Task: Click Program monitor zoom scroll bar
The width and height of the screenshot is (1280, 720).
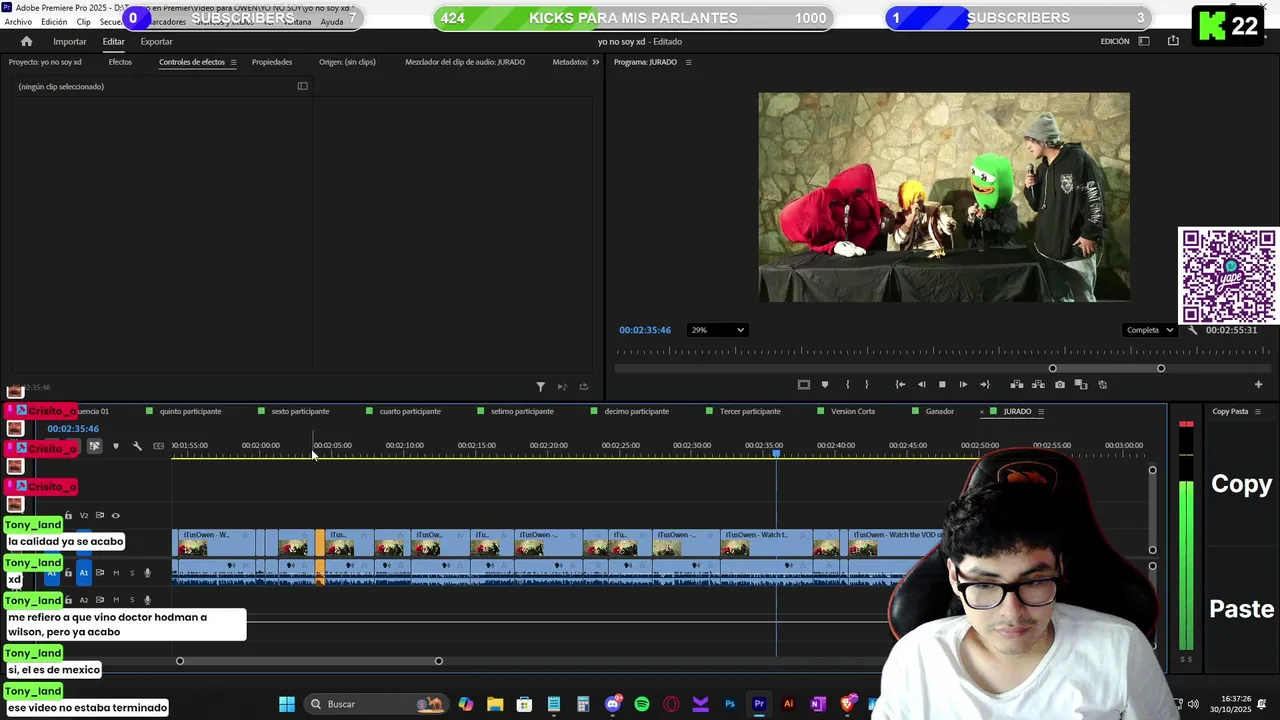Action: tap(1106, 368)
